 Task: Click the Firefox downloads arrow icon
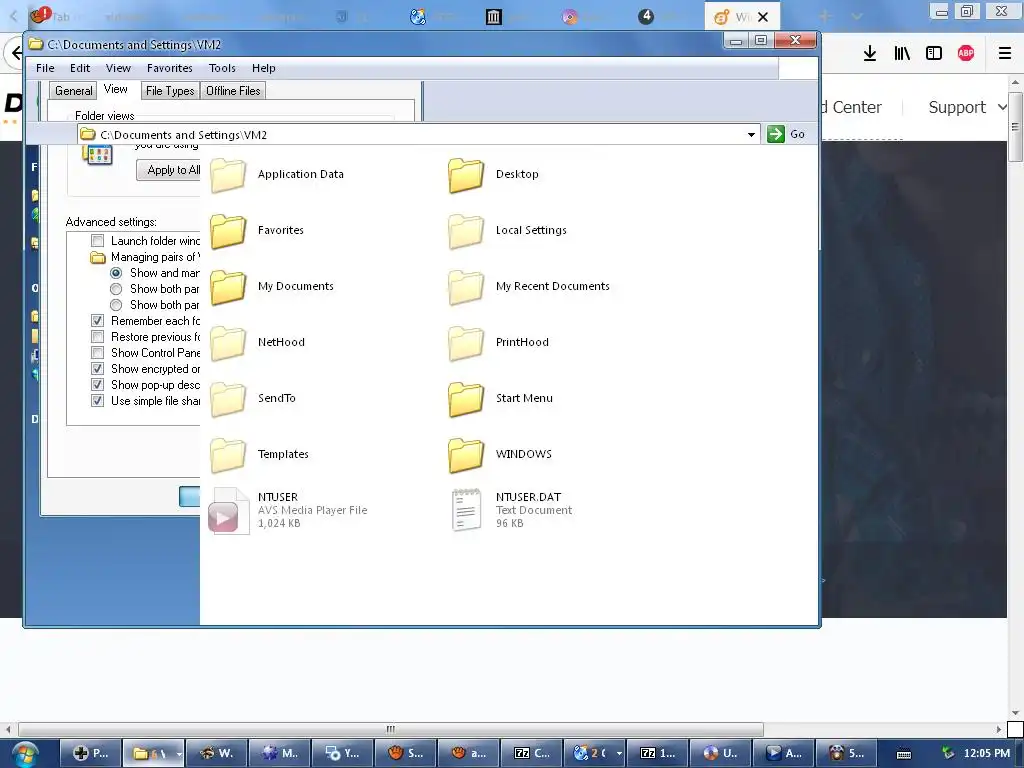[x=869, y=54]
